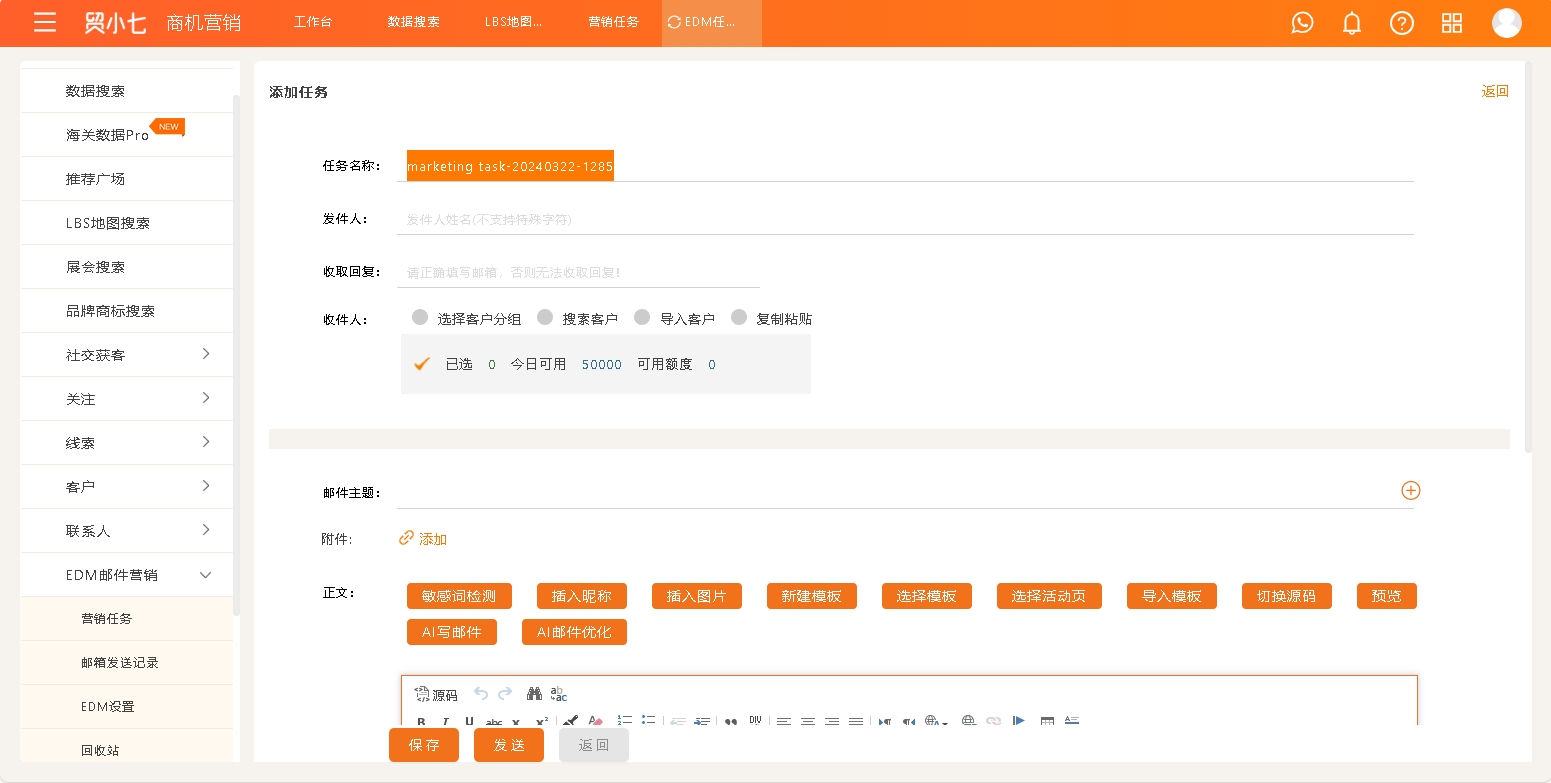Image resolution: width=1551 pixels, height=783 pixels.
Task: Click the AI邮件优化 button
Action: coord(574,632)
